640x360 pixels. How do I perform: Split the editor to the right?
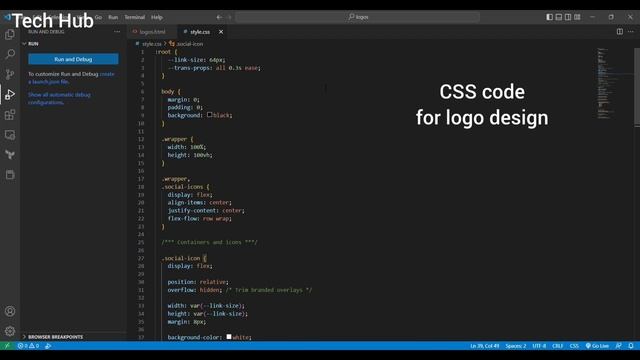620,31
